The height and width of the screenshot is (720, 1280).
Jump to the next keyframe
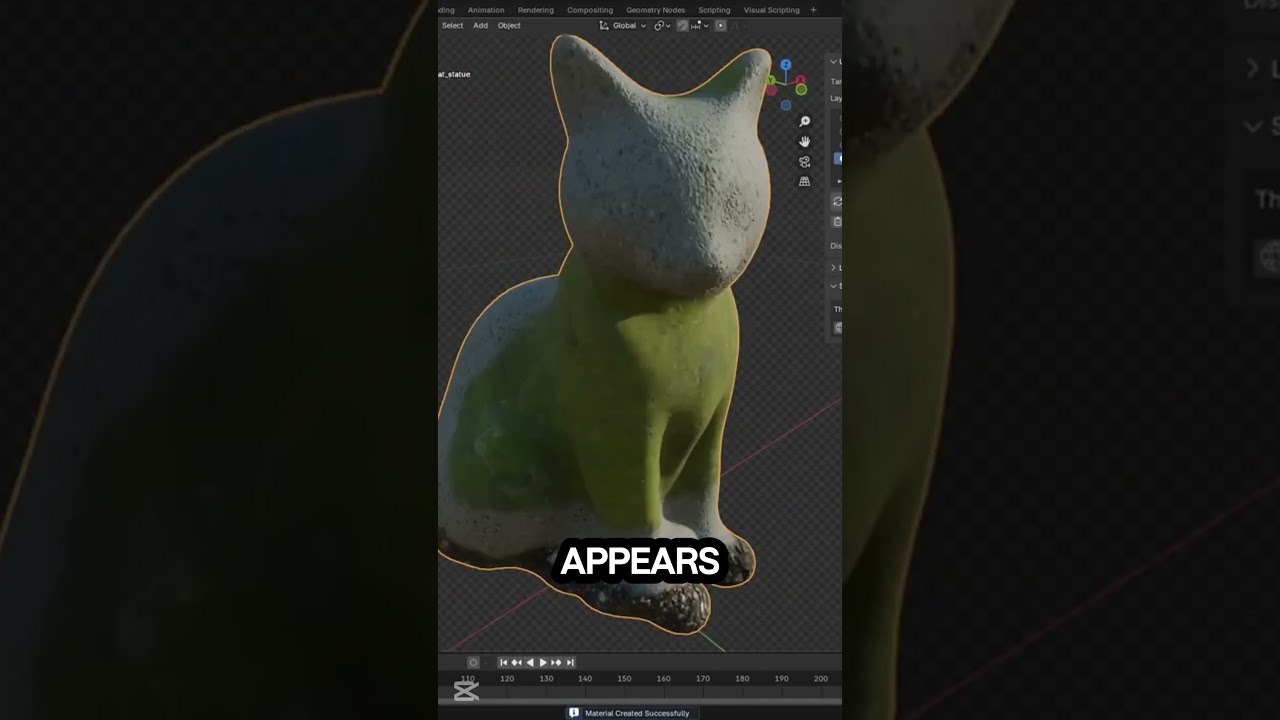tap(556, 662)
